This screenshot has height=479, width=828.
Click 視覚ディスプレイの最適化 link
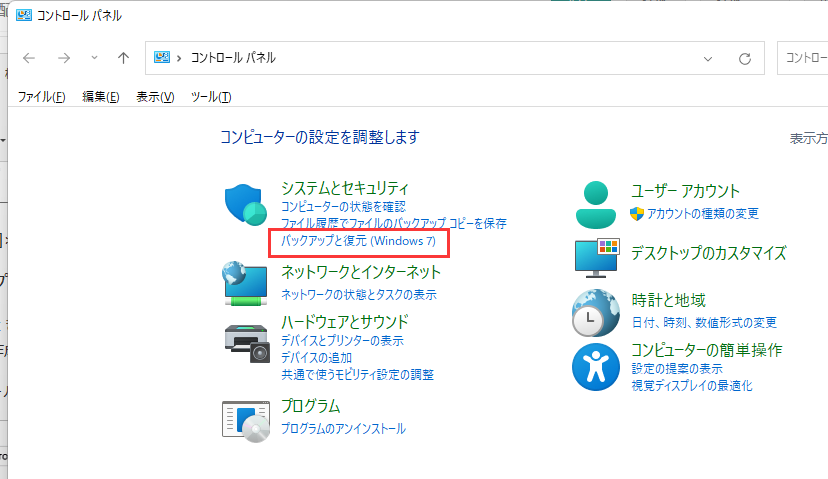pos(692,386)
